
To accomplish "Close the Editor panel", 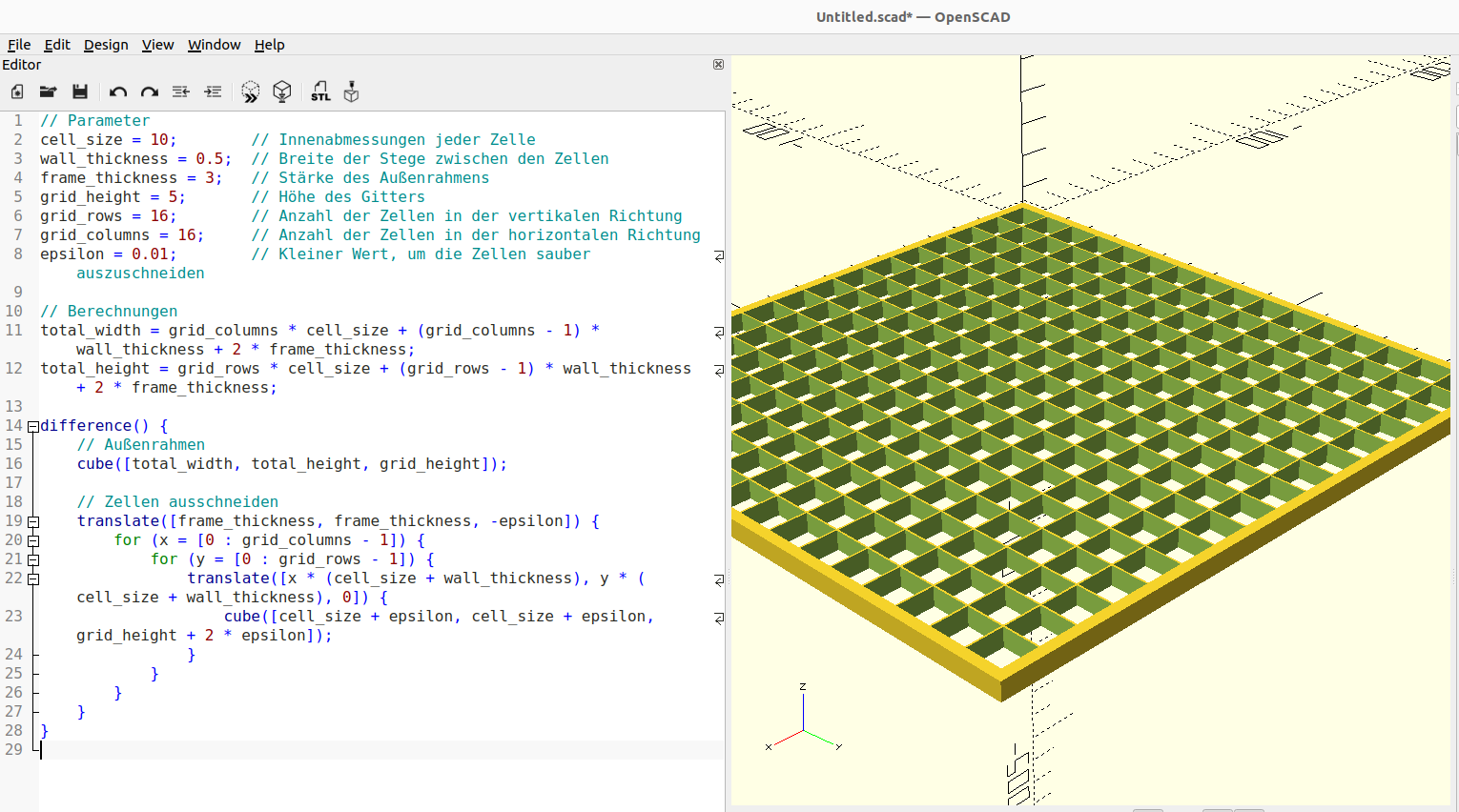I will pos(718,64).
